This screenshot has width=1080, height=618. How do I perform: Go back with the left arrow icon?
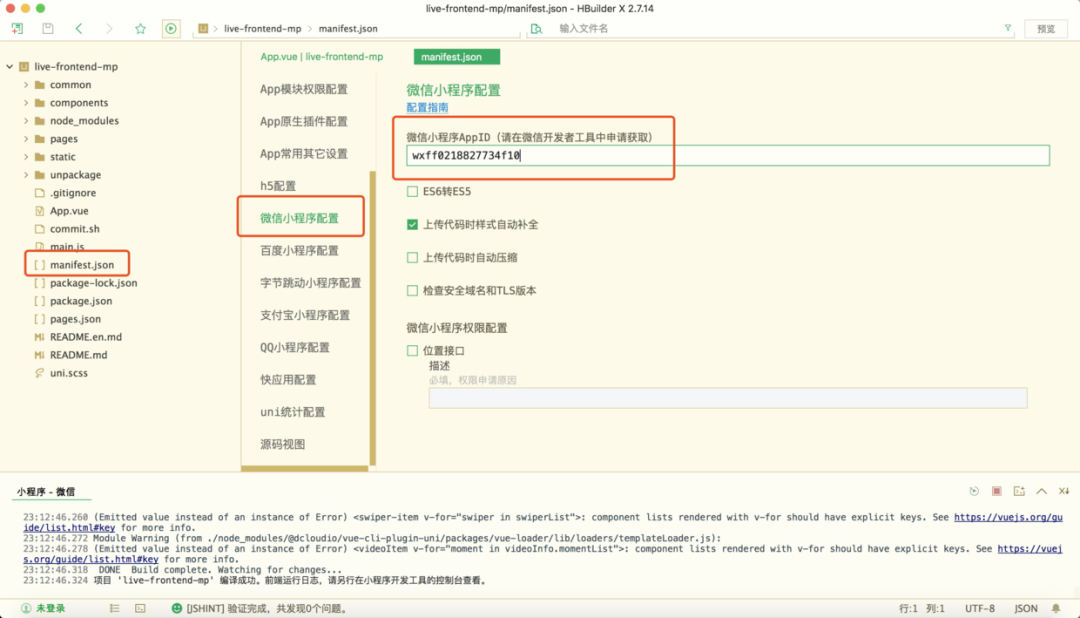pos(79,28)
